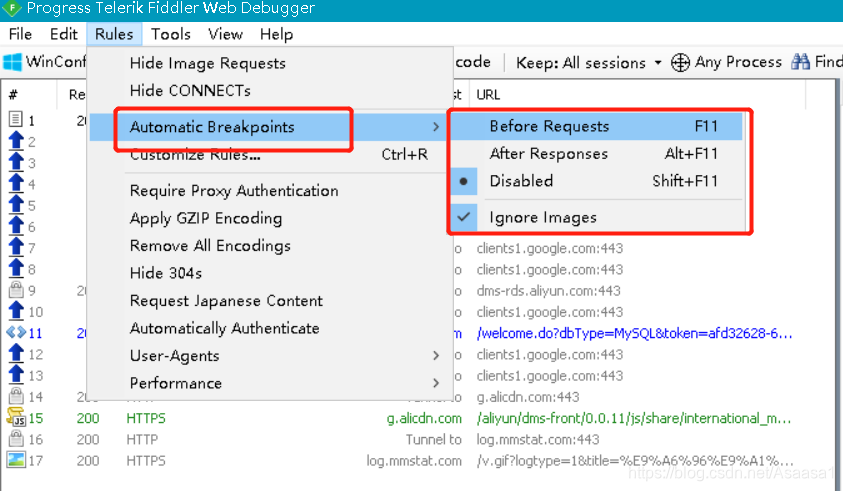Select Before Requests breakpoint option

[x=597, y=126]
